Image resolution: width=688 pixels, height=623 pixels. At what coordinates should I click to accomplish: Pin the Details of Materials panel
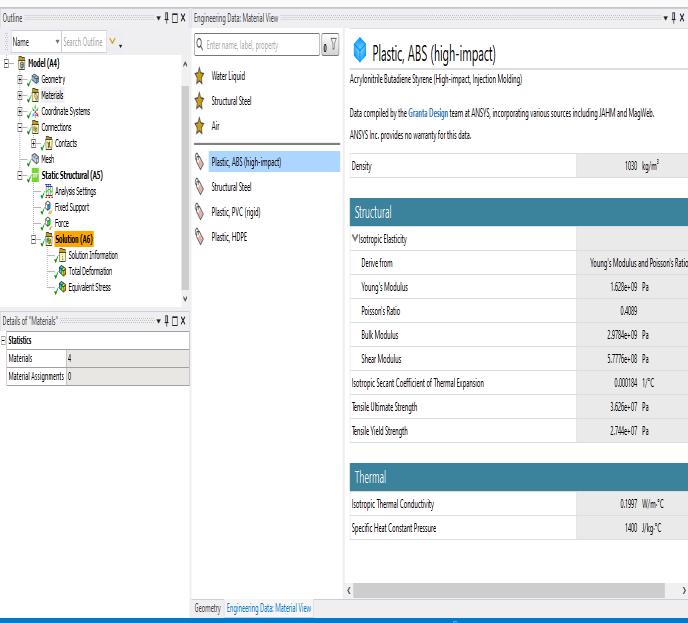167,321
